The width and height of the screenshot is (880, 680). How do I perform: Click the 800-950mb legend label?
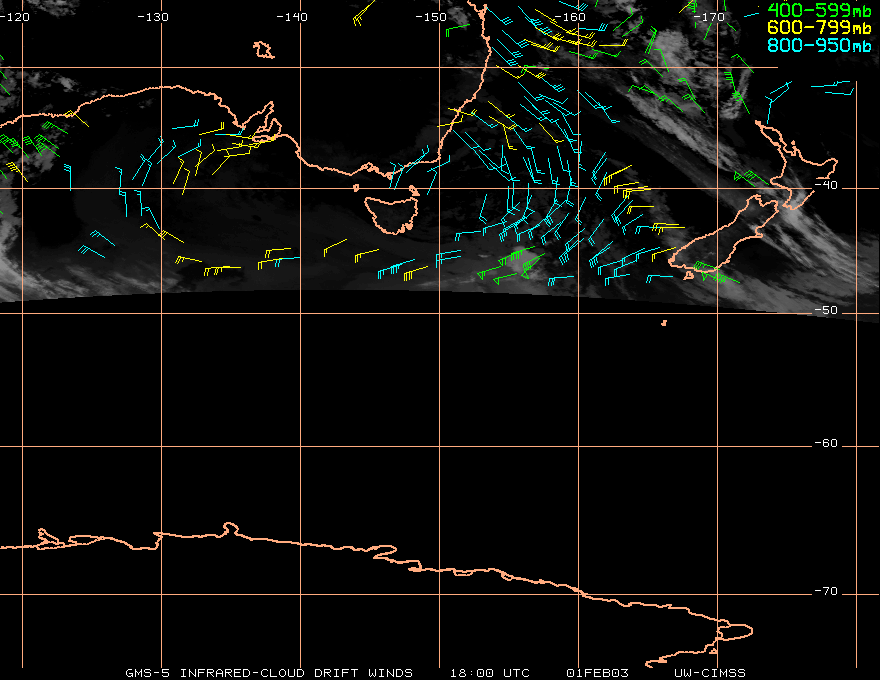819,45
